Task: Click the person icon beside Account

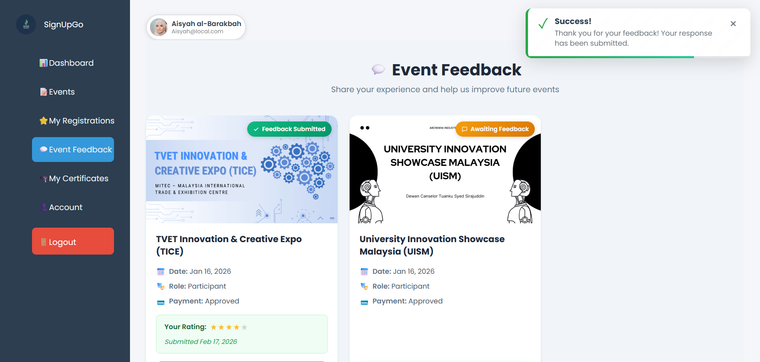Action: point(44,207)
